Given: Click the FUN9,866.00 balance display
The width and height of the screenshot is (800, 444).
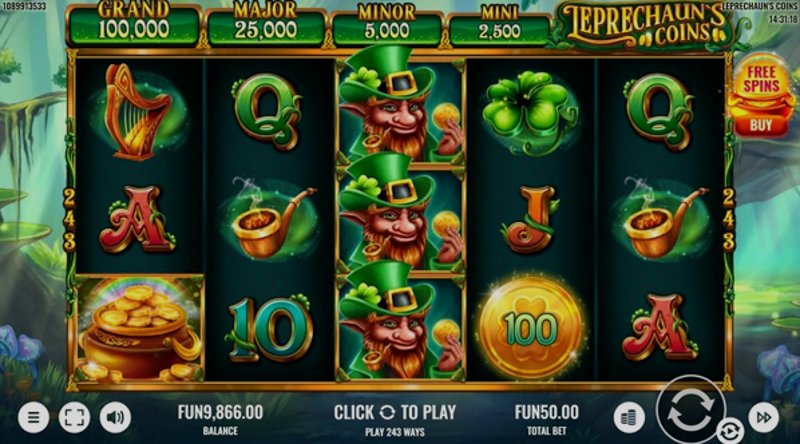Looking at the screenshot, I should 220,412.
